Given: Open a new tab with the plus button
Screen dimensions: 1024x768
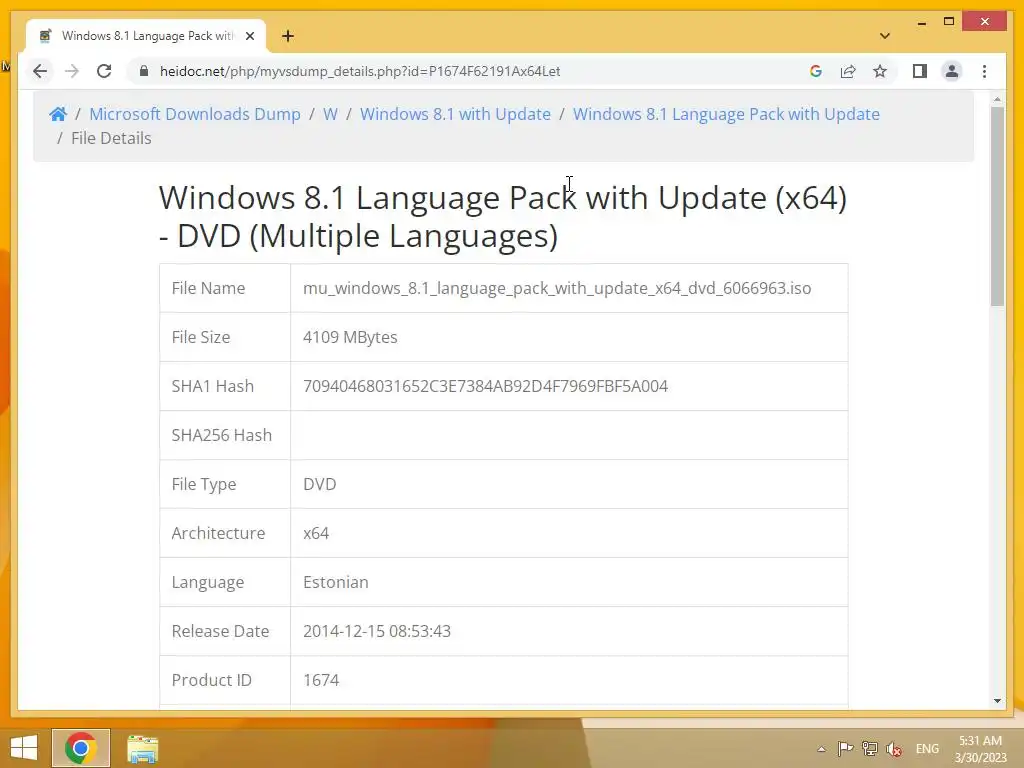Looking at the screenshot, I should click(x=288, y=36).
